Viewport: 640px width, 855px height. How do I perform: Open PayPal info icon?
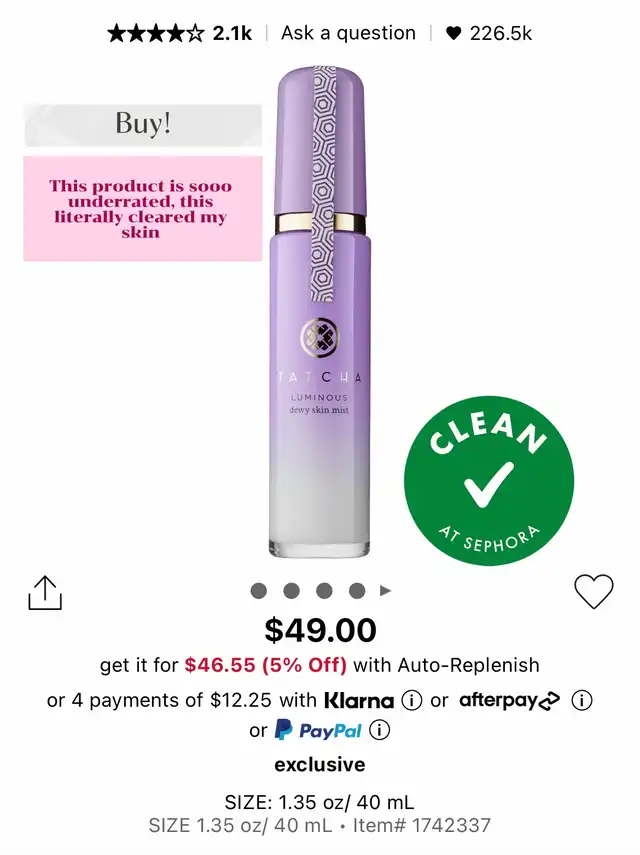click(379, 730)
